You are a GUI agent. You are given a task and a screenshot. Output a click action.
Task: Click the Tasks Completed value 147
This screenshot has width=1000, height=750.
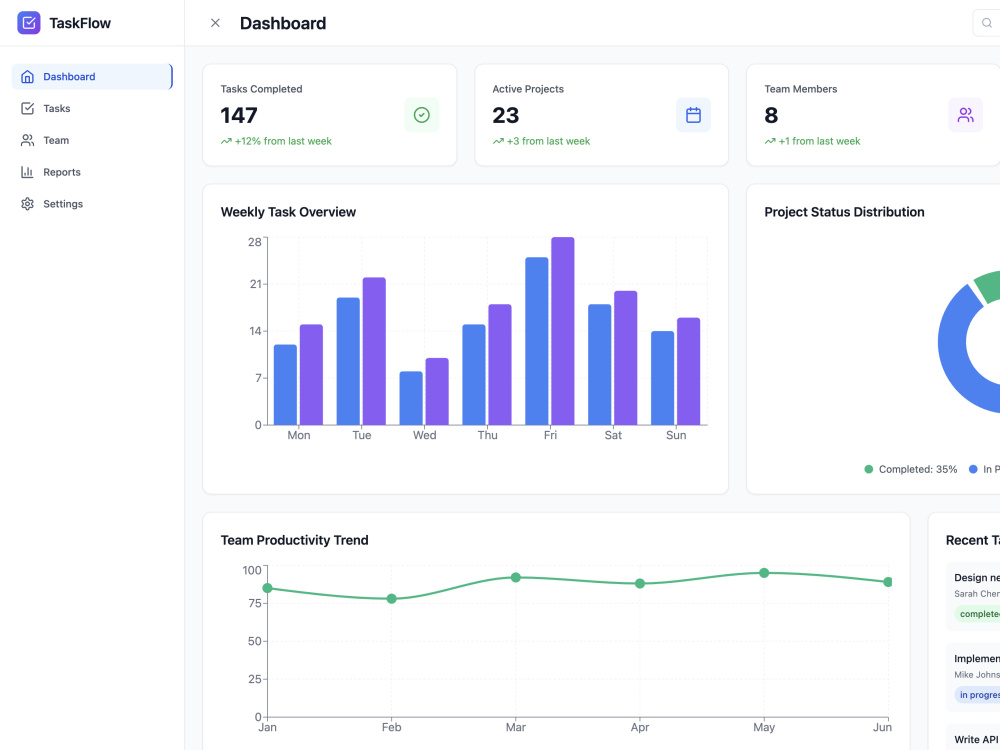pyautogui.click(x=239, y=115)
